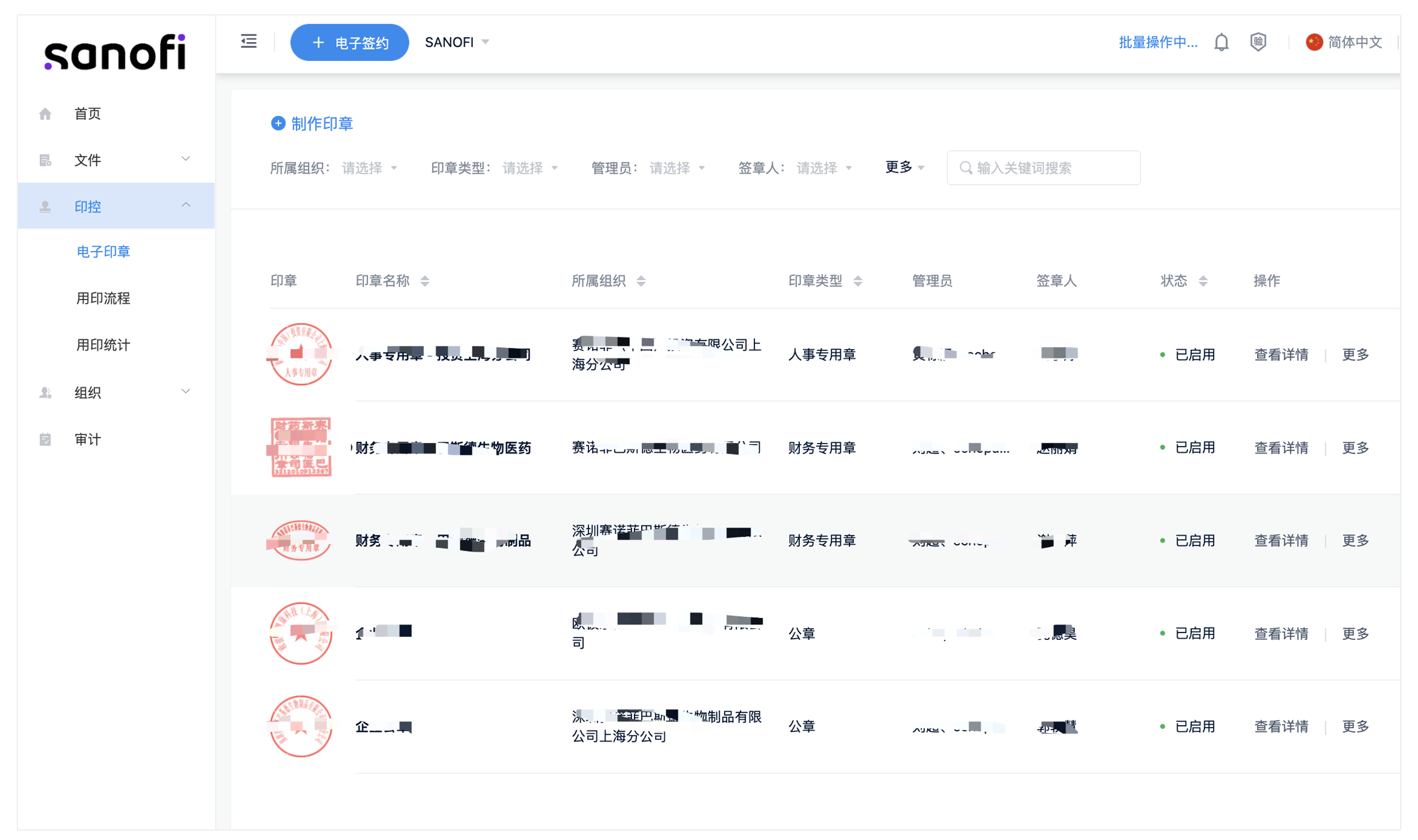The height and width of the screenshot is (840, 1418).
Task: Click the 电子签约 button
Action: [x=350, y=42]
